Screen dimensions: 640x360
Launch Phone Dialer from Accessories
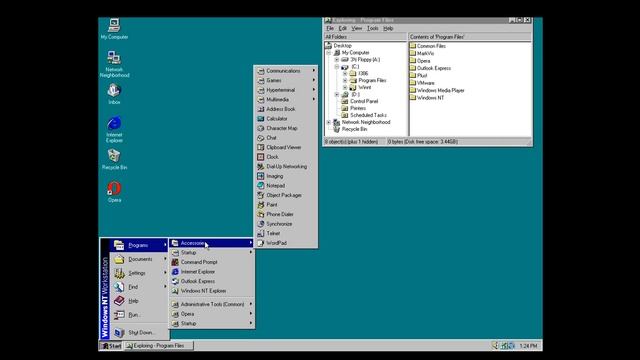click(285, 214)
